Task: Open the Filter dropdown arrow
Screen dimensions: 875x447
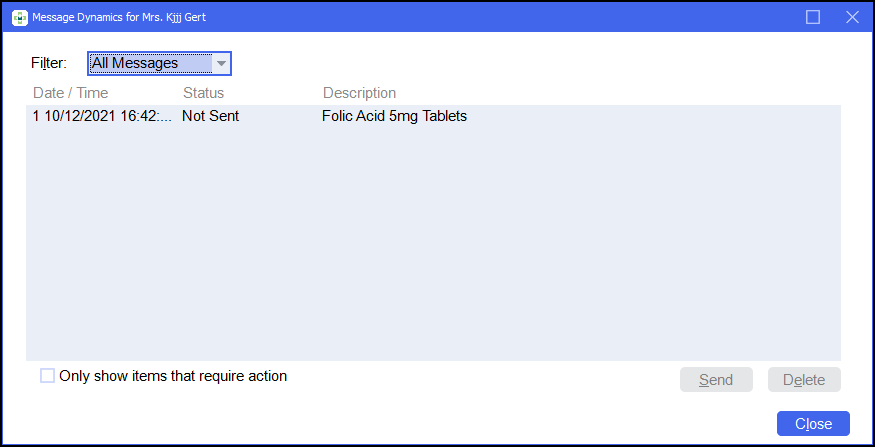Action: (x=221, y=63)
